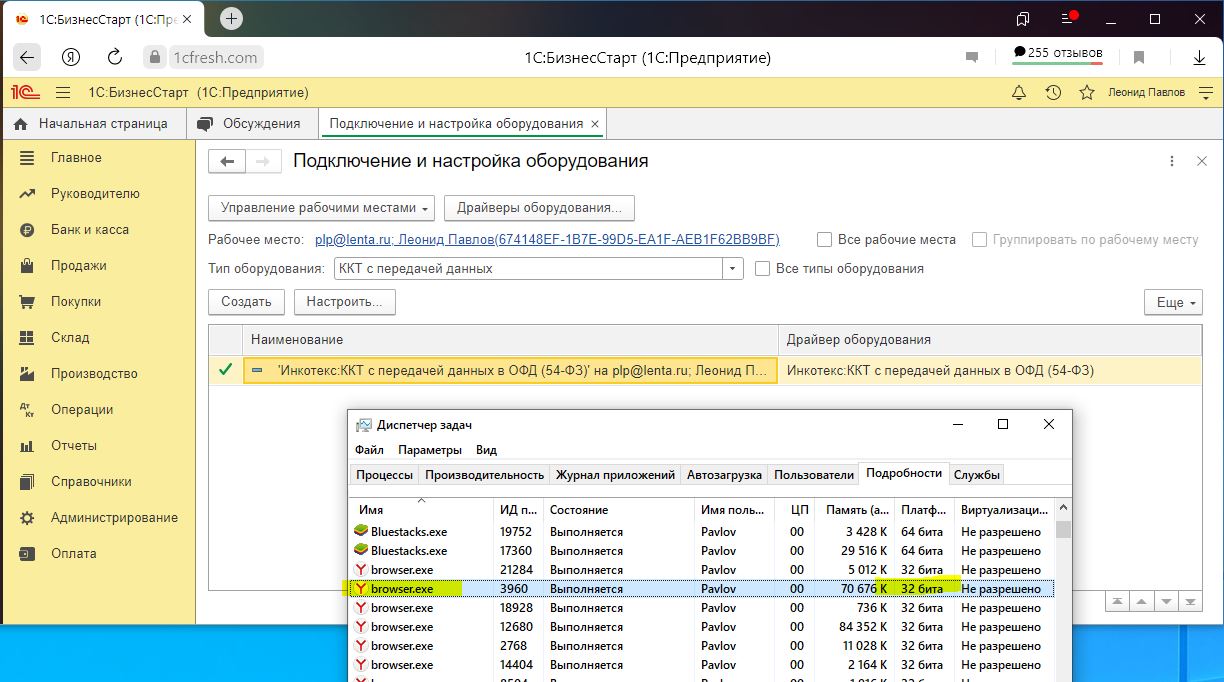
Task: Open Task Manager Производительность tab
Action: 485,475
